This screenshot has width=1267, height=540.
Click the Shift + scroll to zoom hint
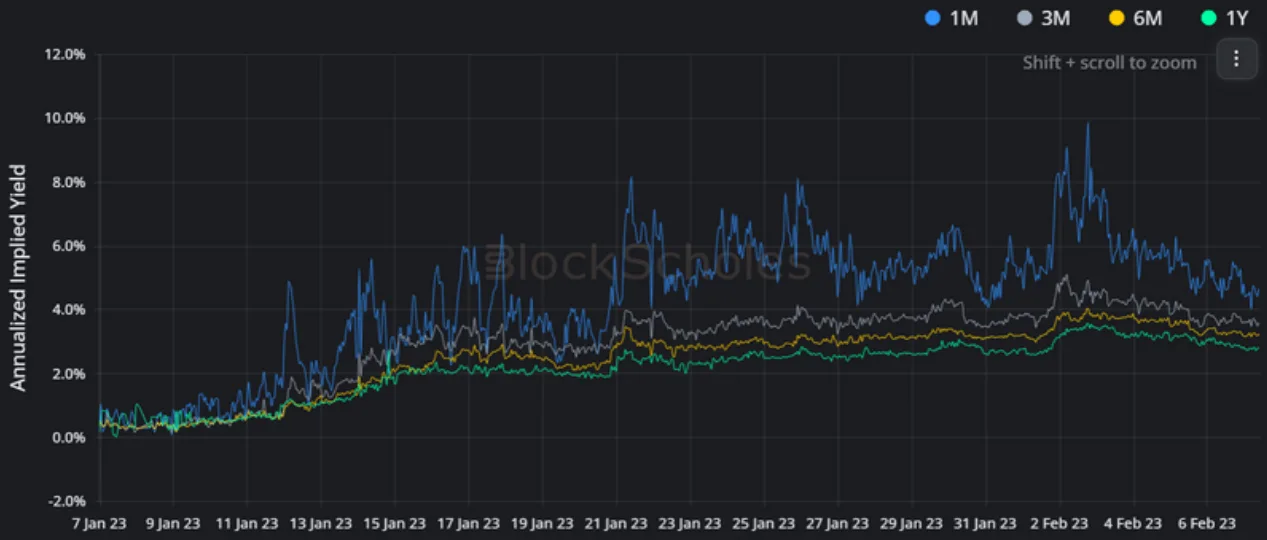1109,62
